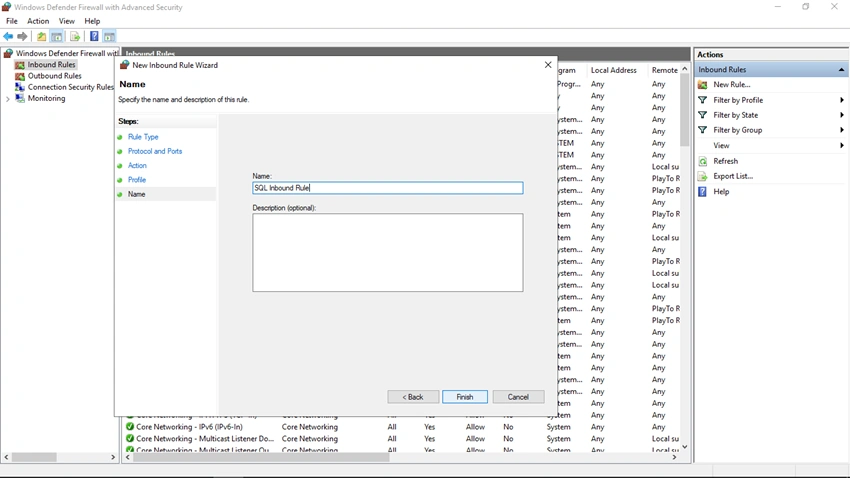Click the Filter by Profile funnel icon
The image size is (850, 478).
click(703, 100)
